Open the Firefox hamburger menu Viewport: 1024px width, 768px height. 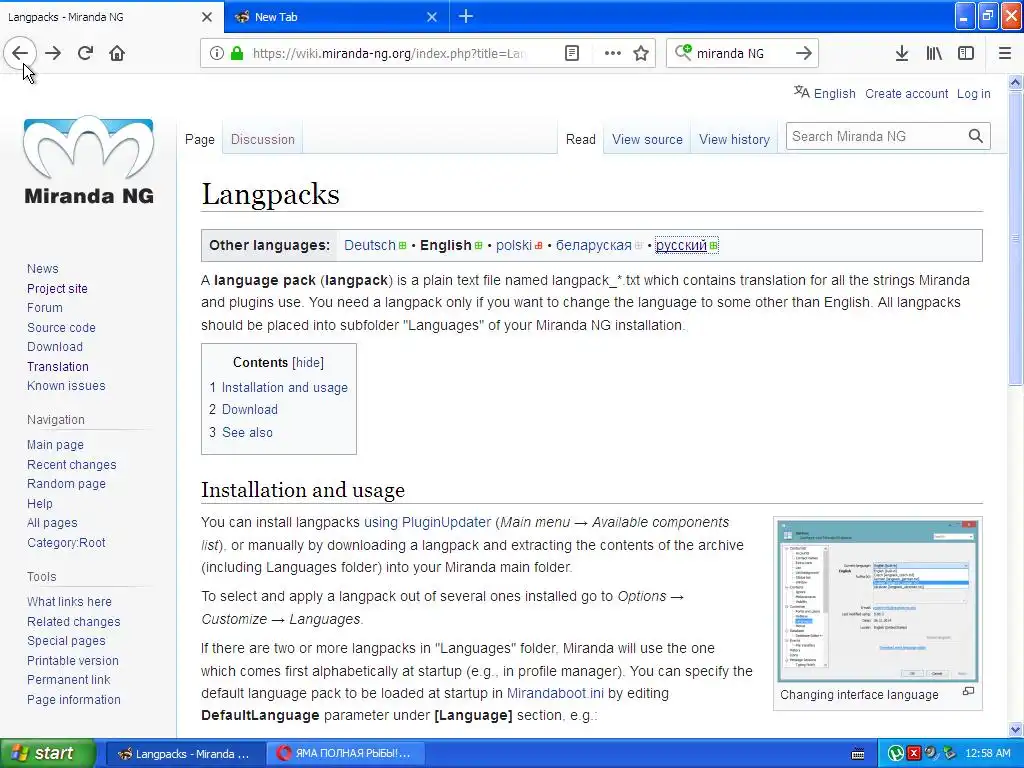coord(1005,53)
